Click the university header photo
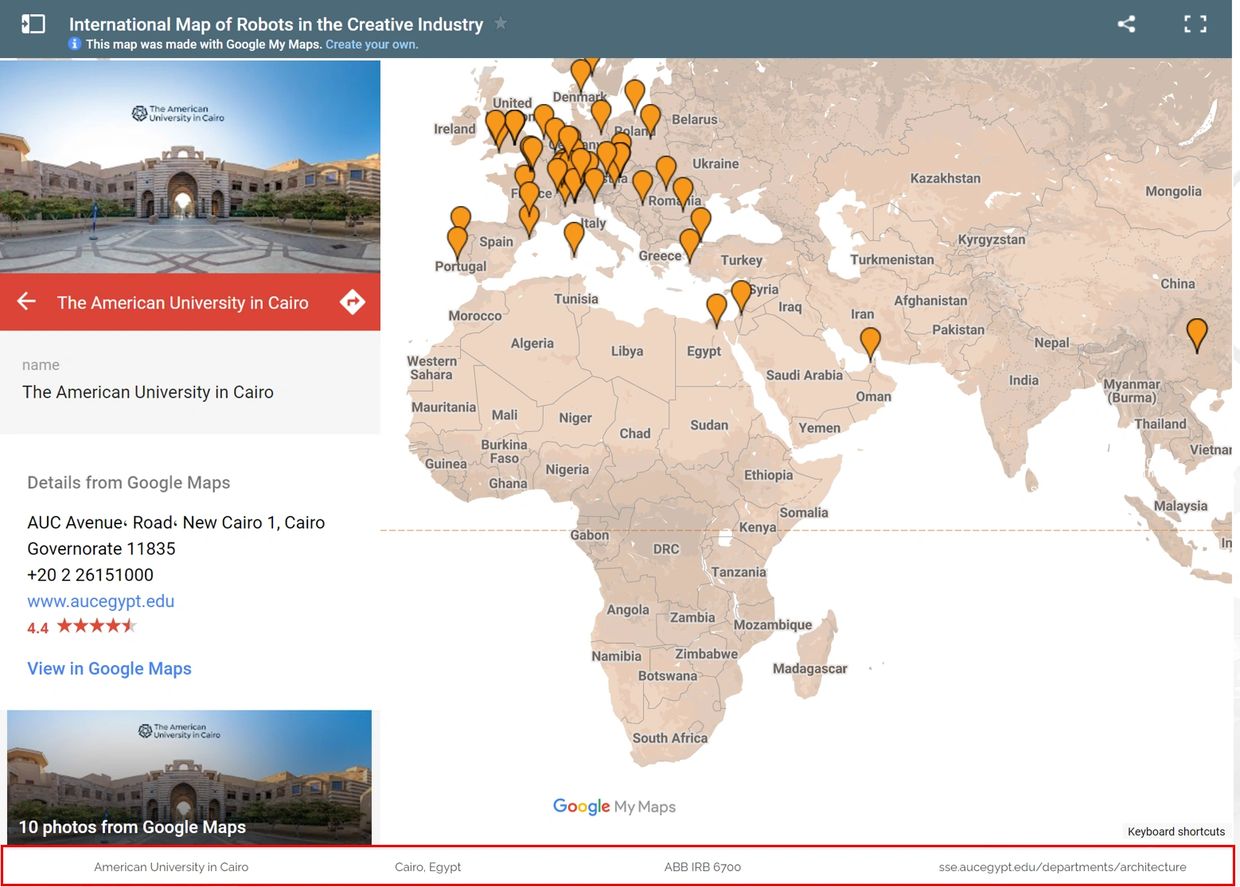This screenshot has height=887, width=1240. tap(190, 167)
